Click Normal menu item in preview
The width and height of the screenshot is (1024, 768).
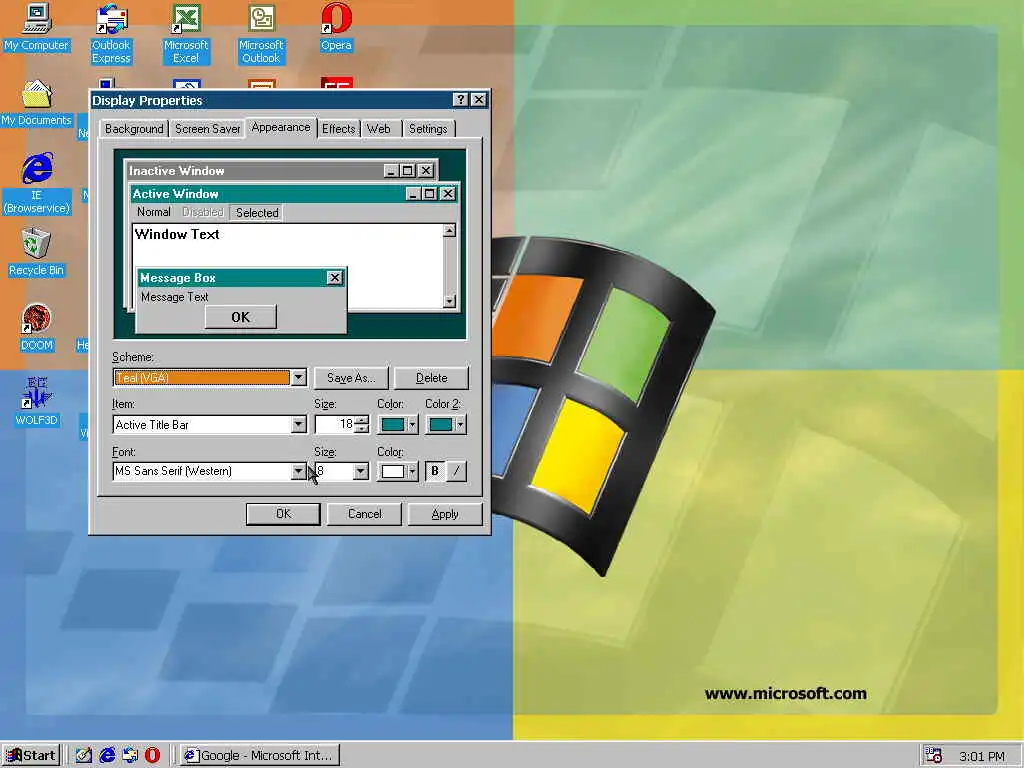(x=153, y=212)
